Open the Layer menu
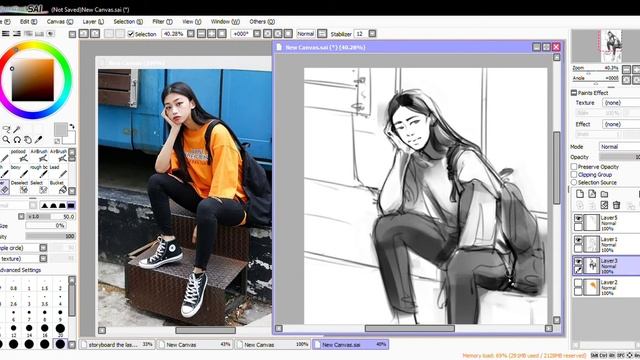The image size is (640, 360). pyautogui.click(x=93, y=21)
